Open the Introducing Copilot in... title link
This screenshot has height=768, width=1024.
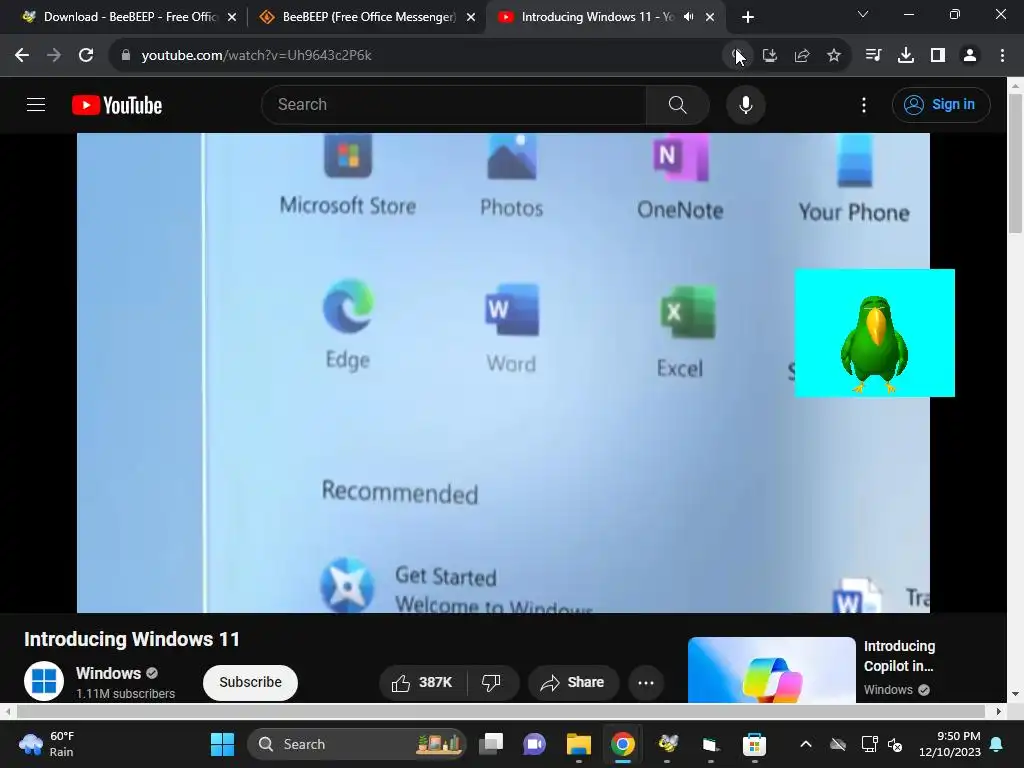899,656
